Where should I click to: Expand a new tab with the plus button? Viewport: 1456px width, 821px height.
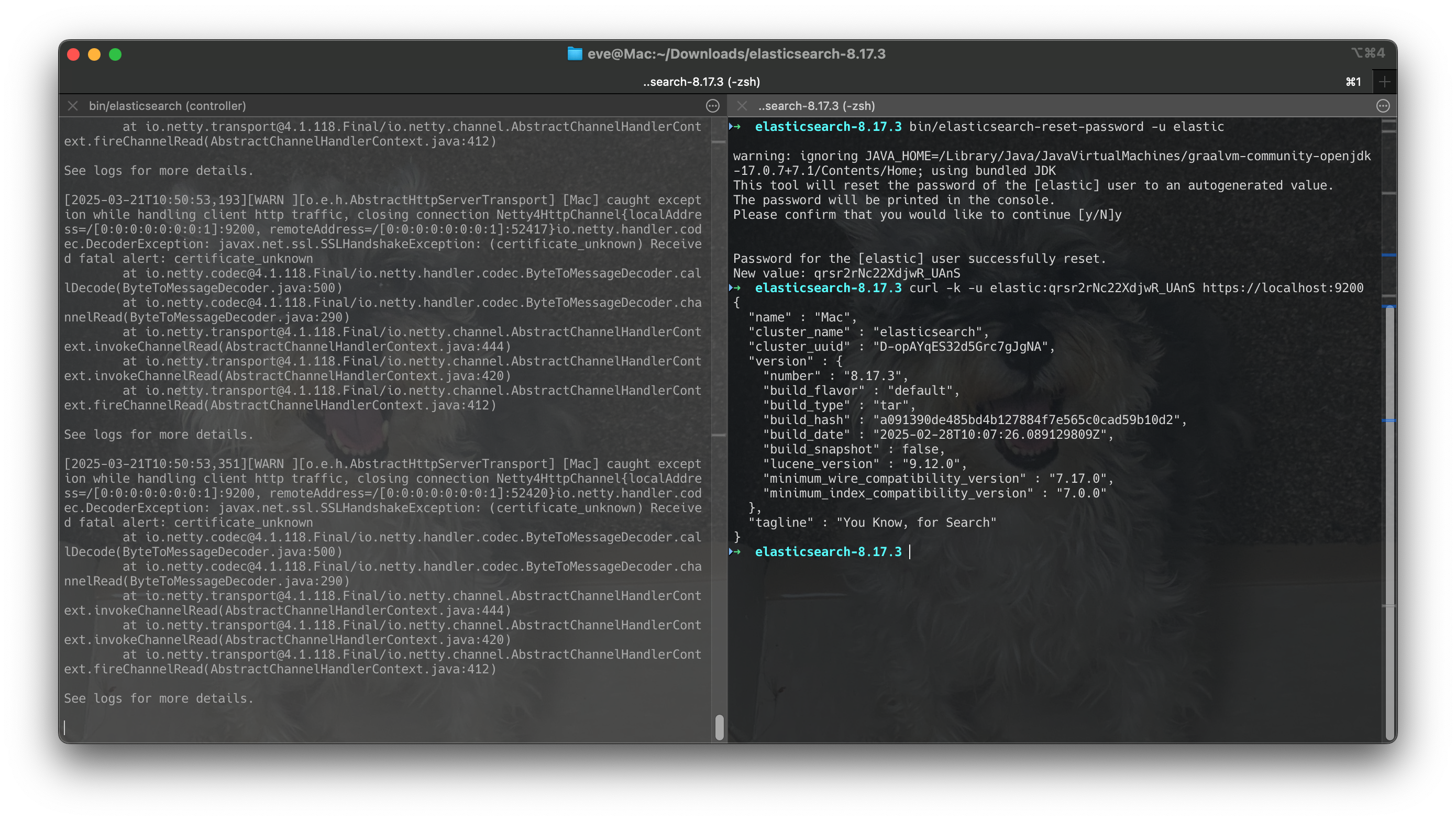(x=1385, y=81)
